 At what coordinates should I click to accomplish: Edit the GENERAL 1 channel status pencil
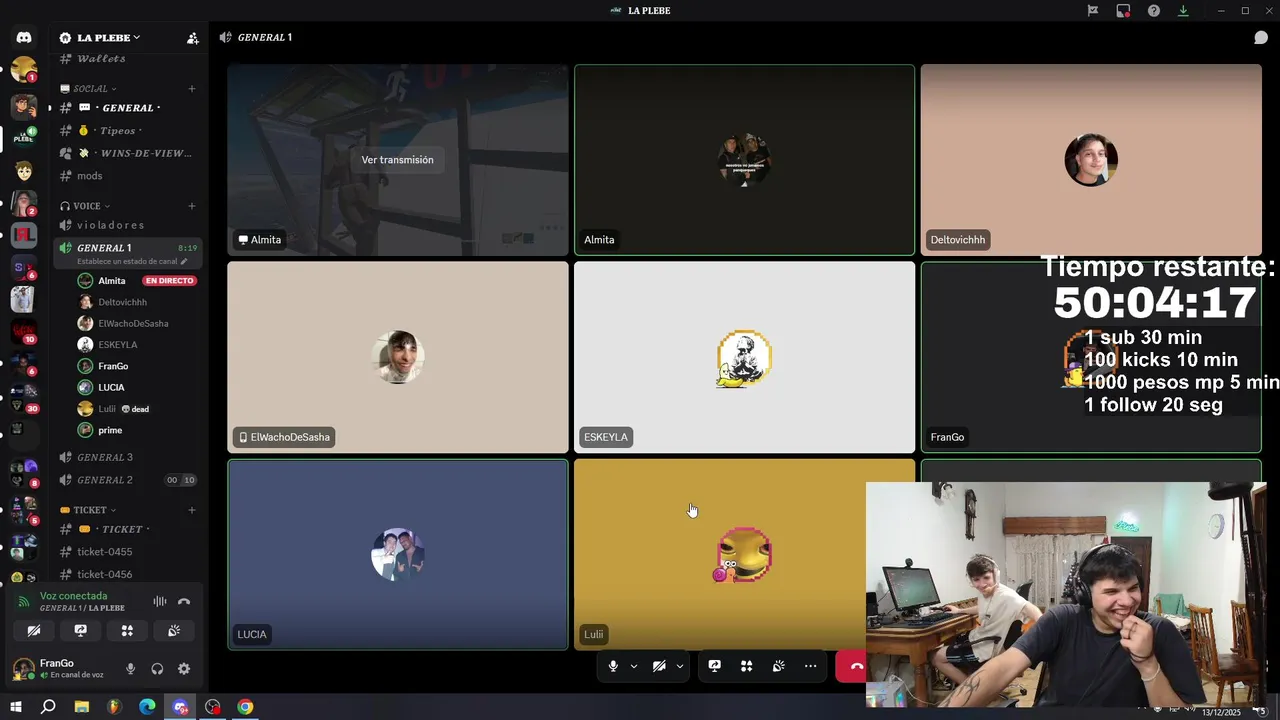[184, 262]
